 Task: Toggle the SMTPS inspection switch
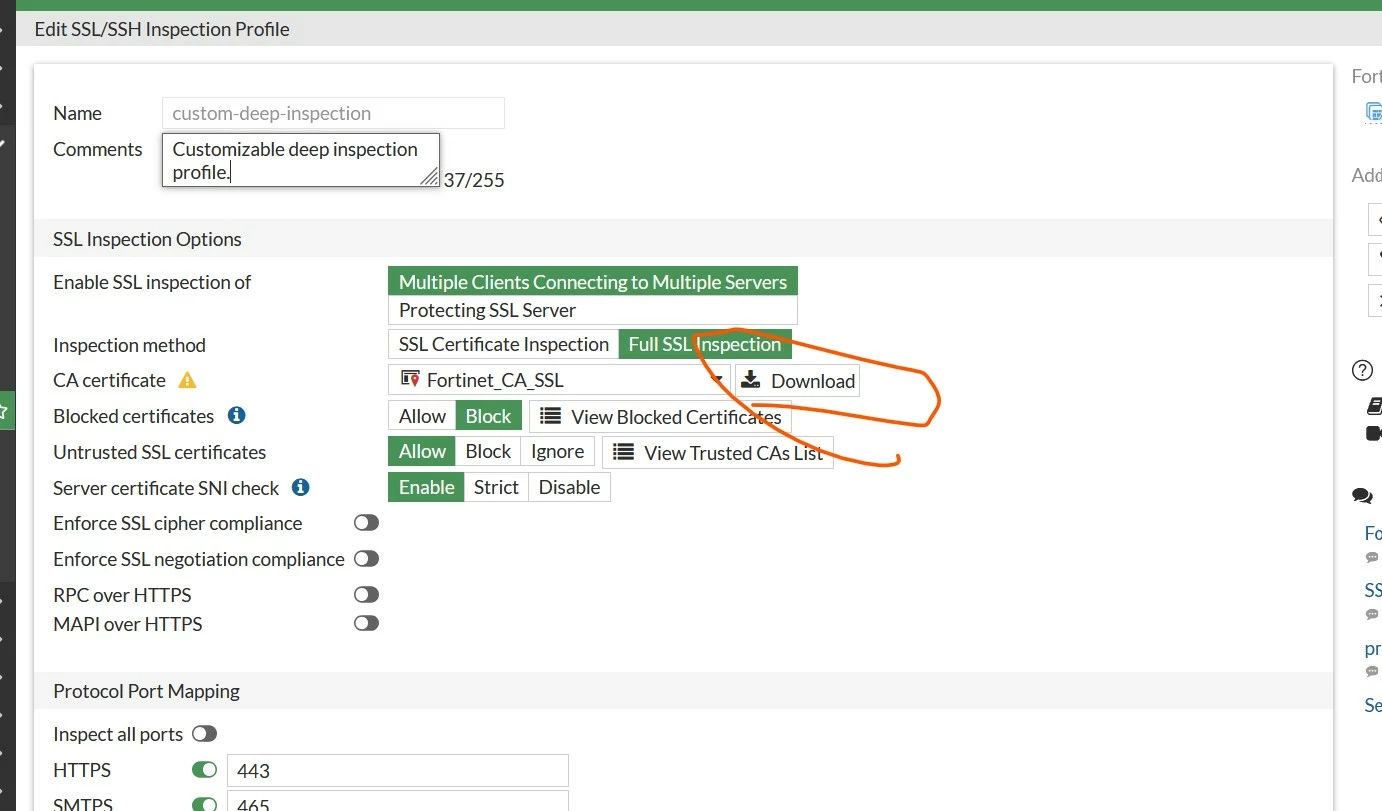coord(204,803)
